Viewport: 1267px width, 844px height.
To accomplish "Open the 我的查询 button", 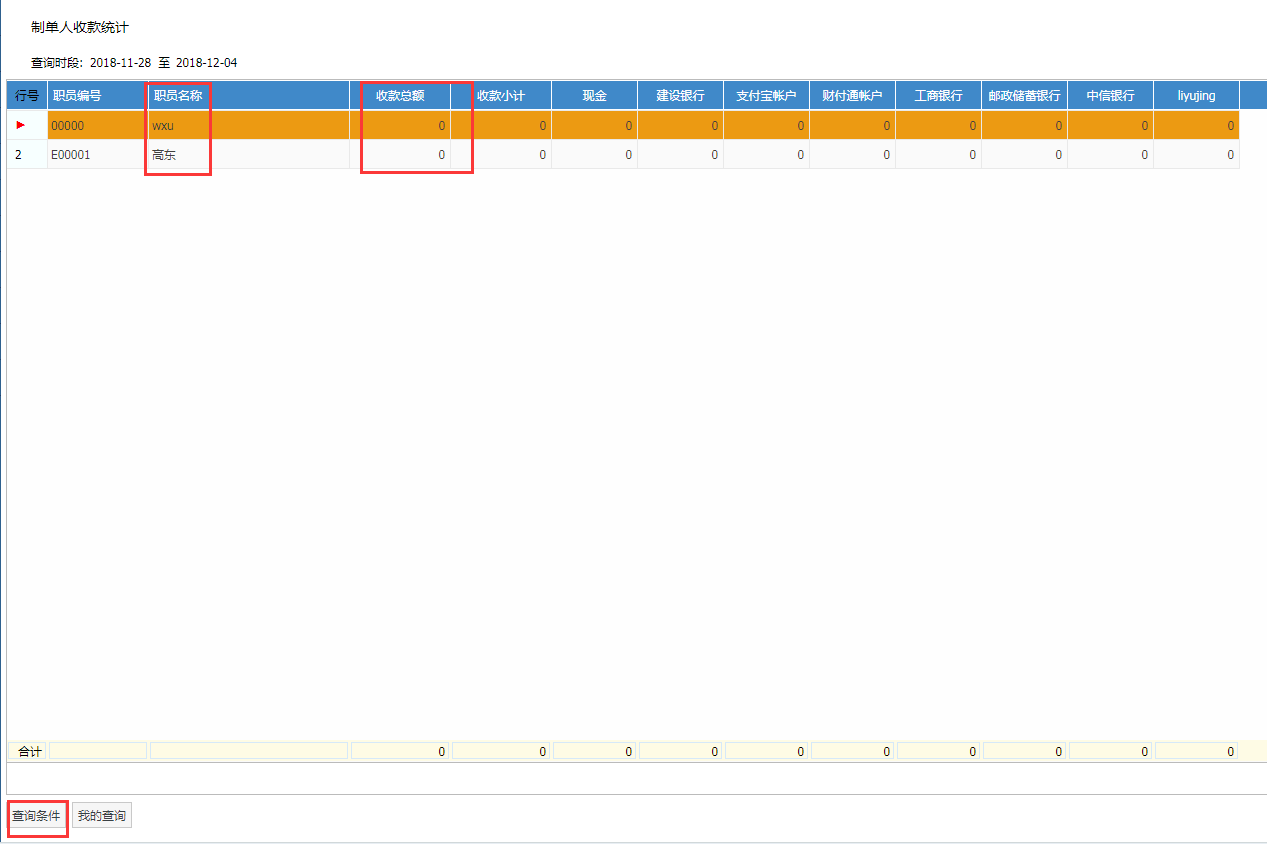I will (102, 816).
